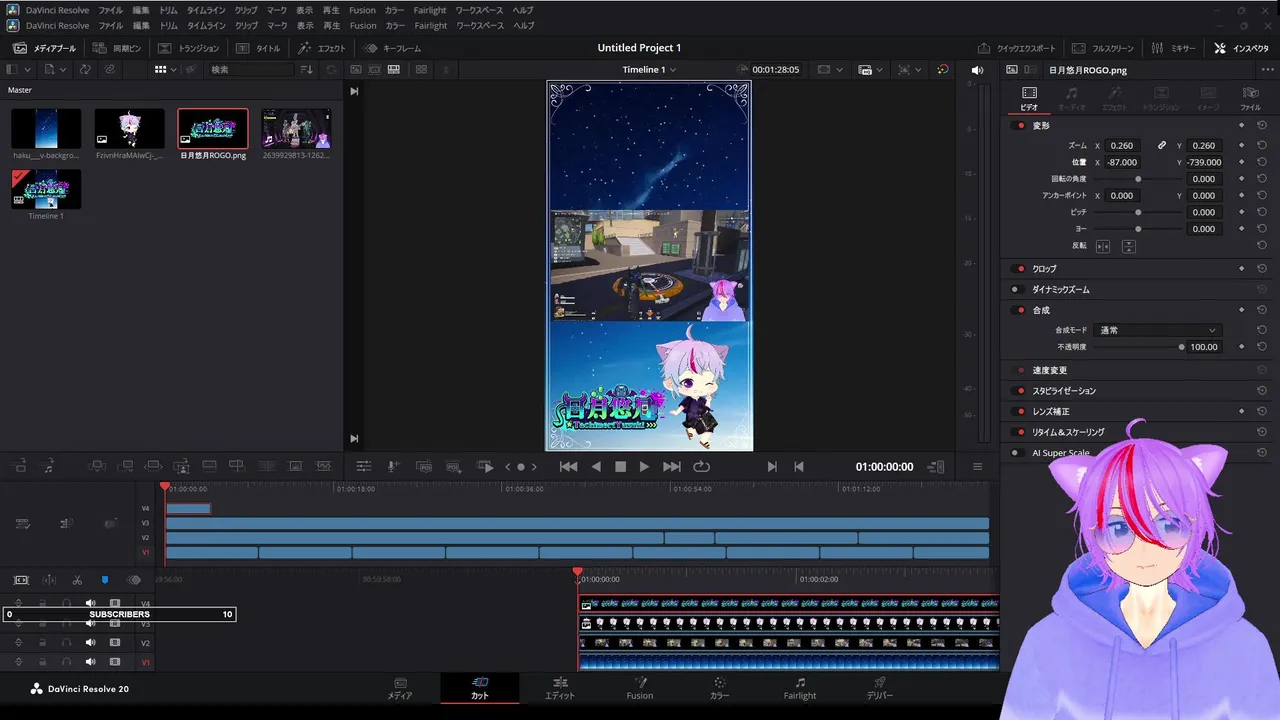Image resolution: width=1280 pixels, height=720 pixels.
Task: Open the timeline options hamburger menu
Action: 977,467
